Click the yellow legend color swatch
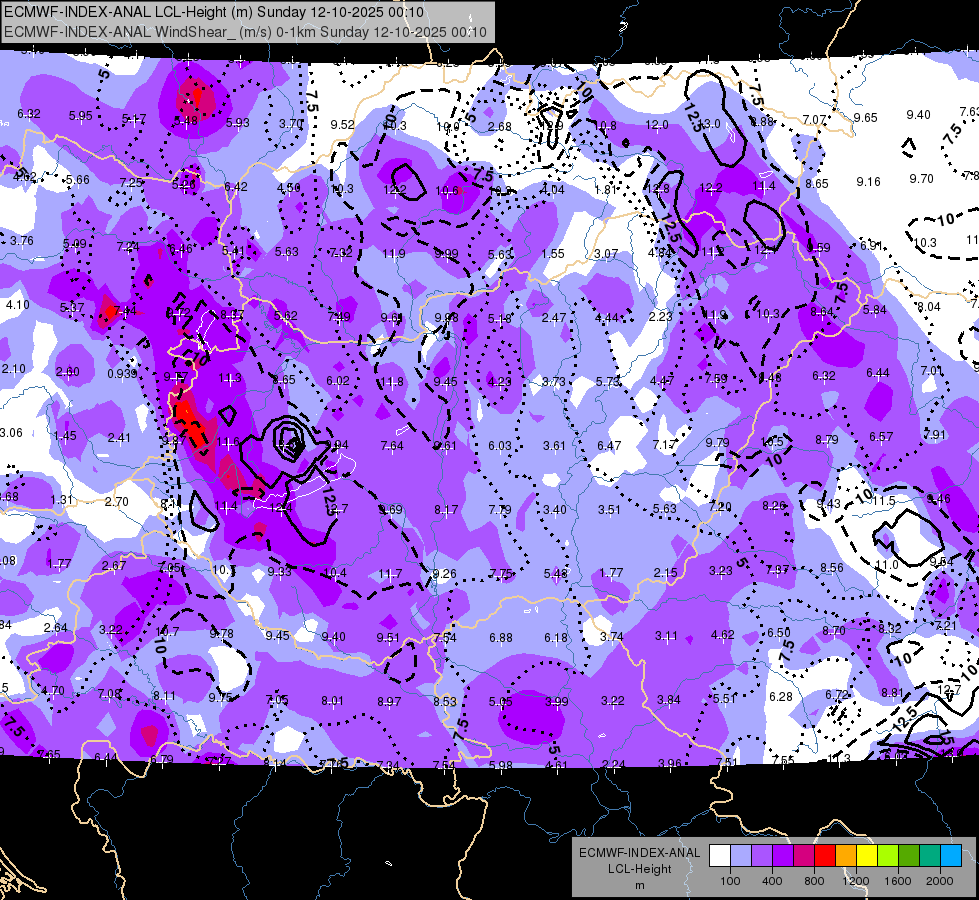The height and width of the screenshot is (900, 979). (x=867, y=855)
